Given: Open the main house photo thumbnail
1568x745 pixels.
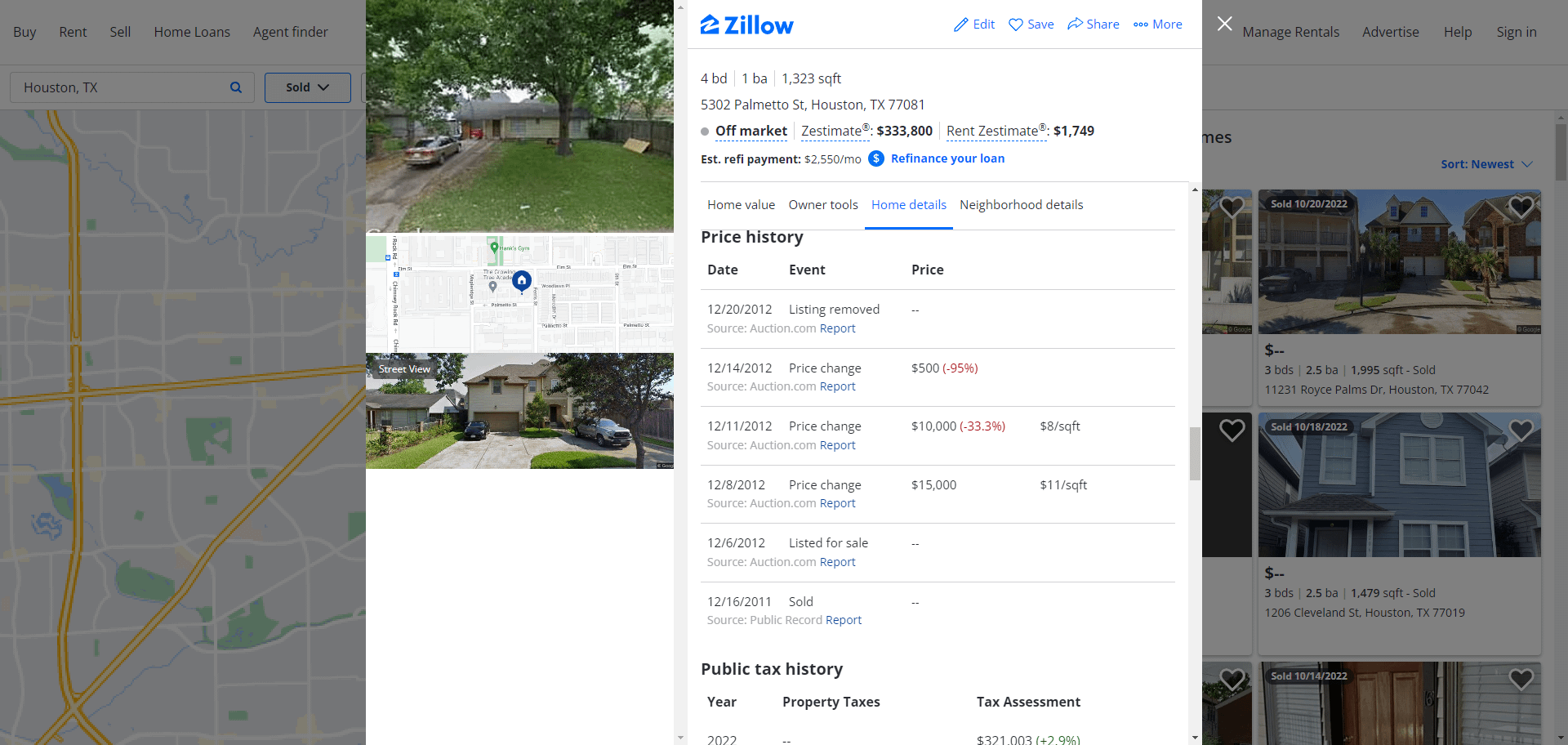Looking at the screenshot, I should [x=519, y=116].
